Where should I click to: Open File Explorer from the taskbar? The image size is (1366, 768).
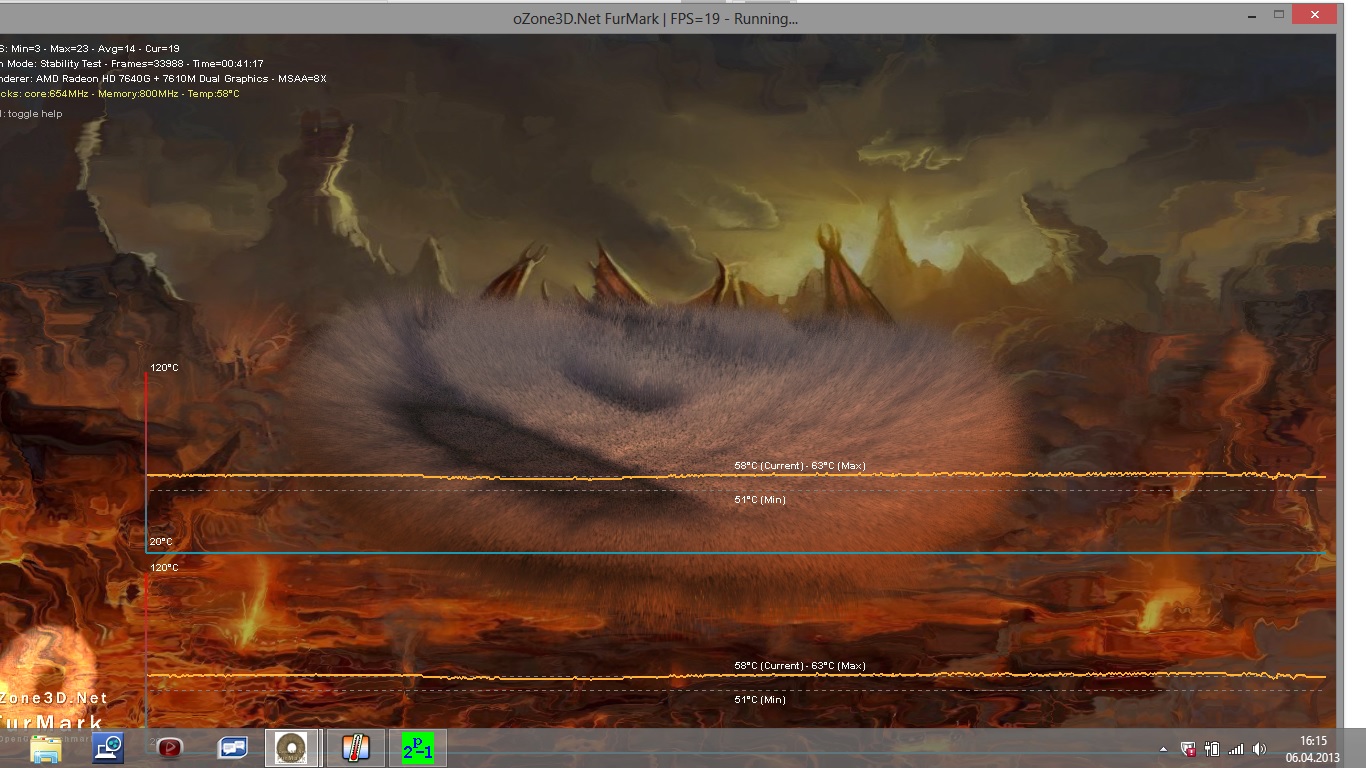point(46,747)
